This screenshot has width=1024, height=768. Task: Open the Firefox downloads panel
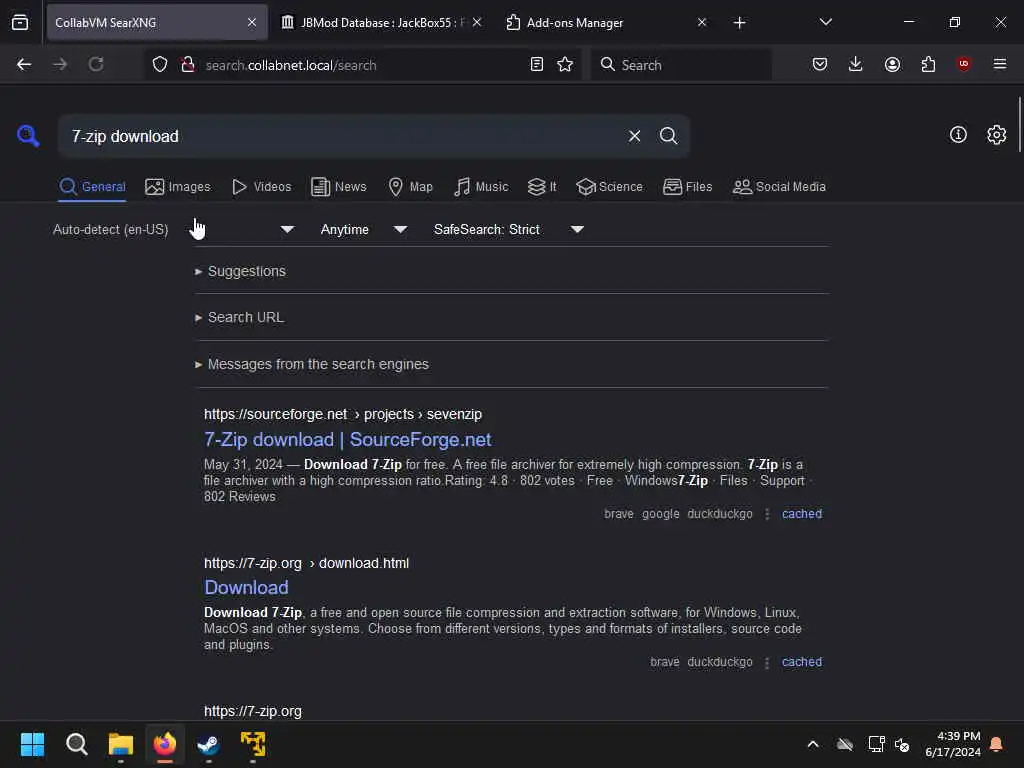coord(856,64)
